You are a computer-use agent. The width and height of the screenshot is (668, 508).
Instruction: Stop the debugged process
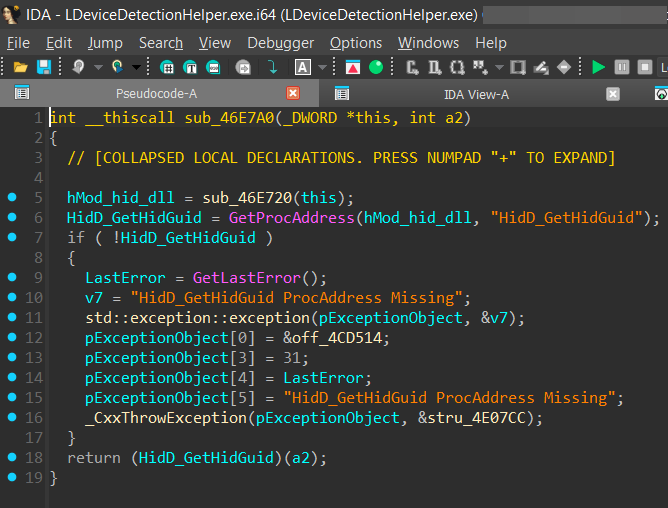click(x=645, y=67)
